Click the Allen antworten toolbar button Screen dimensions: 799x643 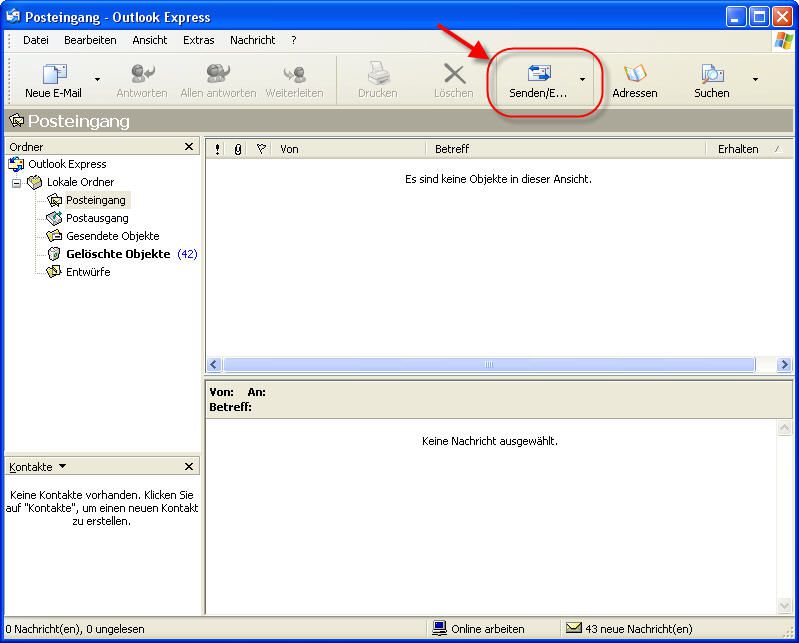point(218,81)
